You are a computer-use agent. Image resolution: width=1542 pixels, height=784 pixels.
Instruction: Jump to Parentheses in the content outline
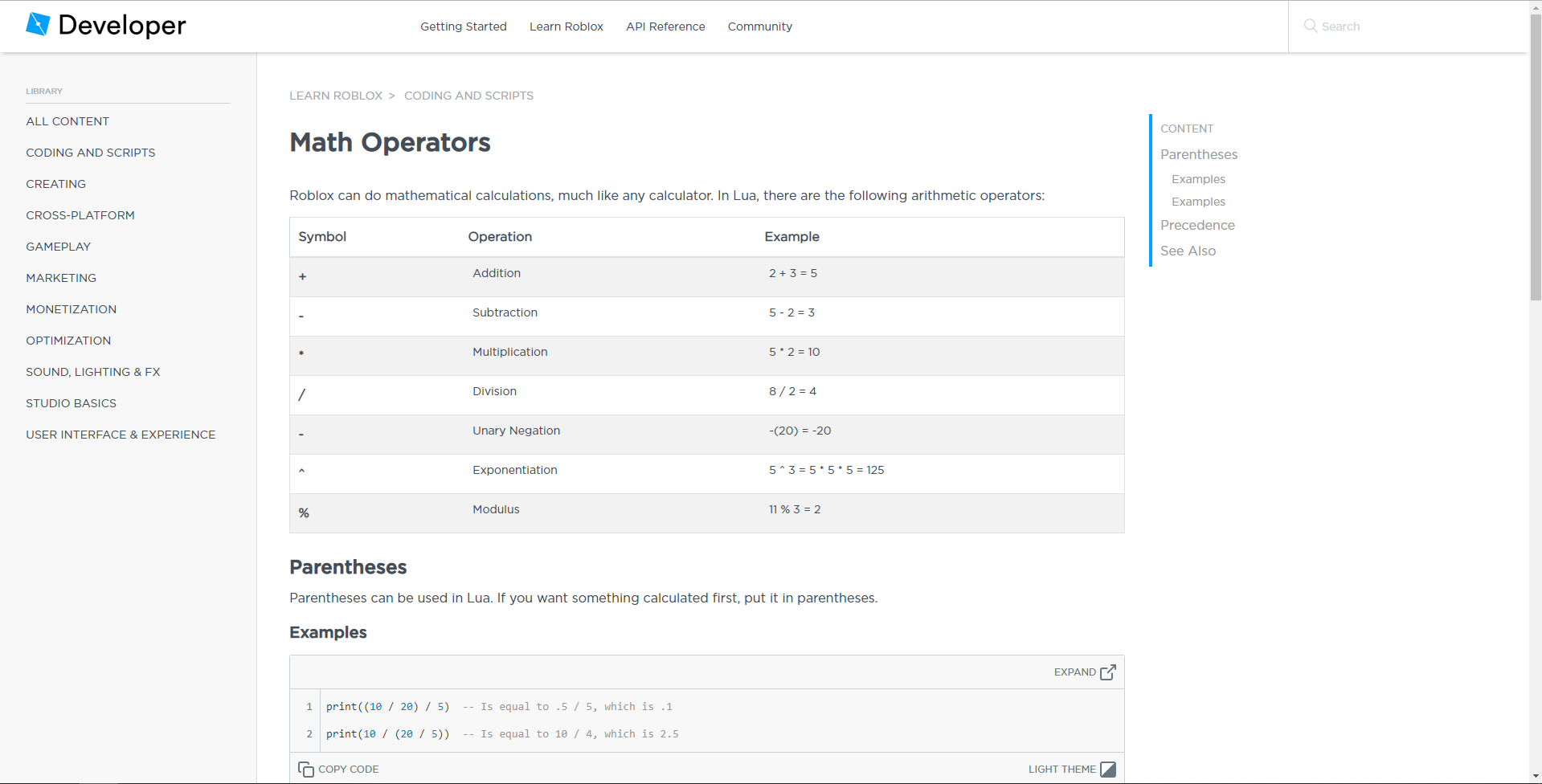(x=1199, y=154)
